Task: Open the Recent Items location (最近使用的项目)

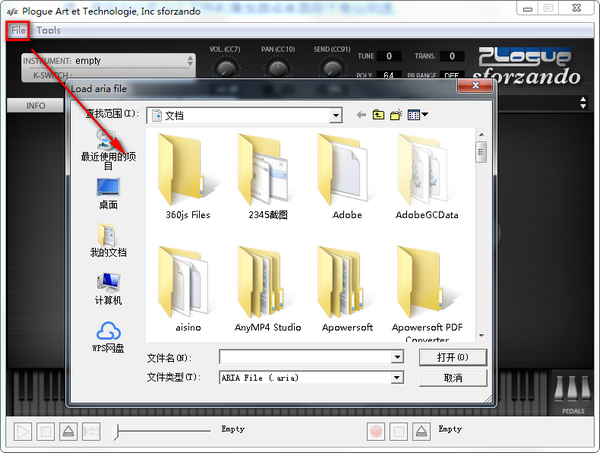Action: 108,149
